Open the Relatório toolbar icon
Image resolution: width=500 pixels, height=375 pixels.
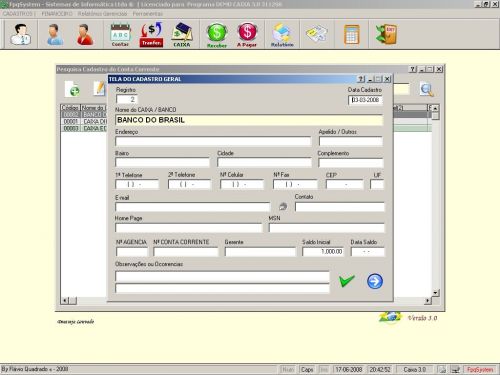pos(282,35)
